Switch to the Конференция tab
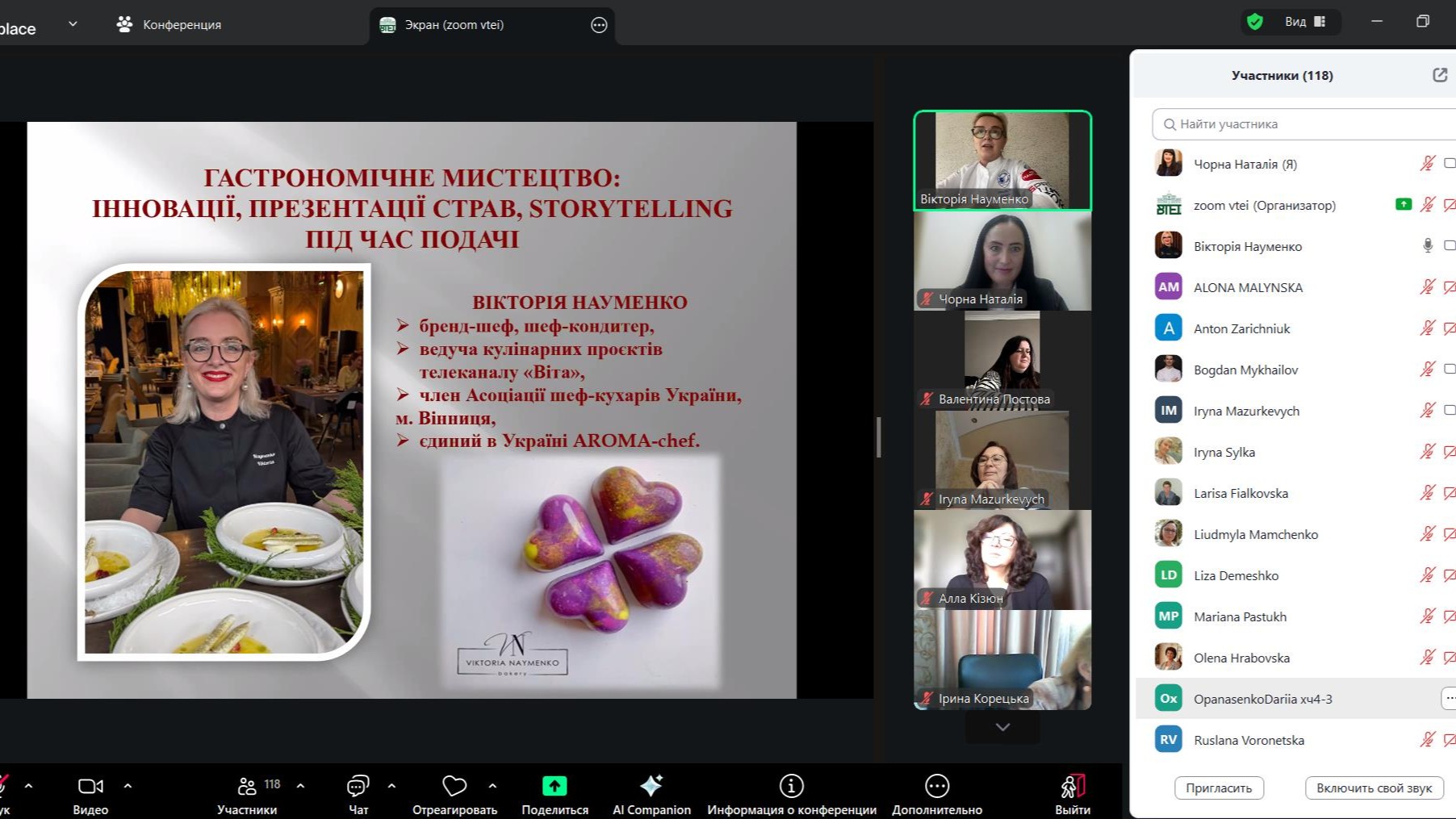Screen dimensions: 1456x819 169,24
